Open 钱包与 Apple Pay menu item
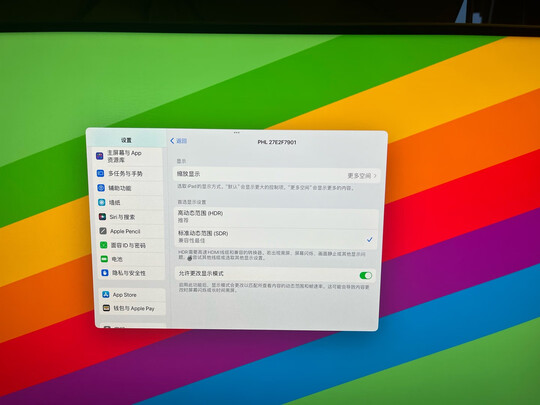This screenshot has height=405, width=540. [x=133, y=308]
